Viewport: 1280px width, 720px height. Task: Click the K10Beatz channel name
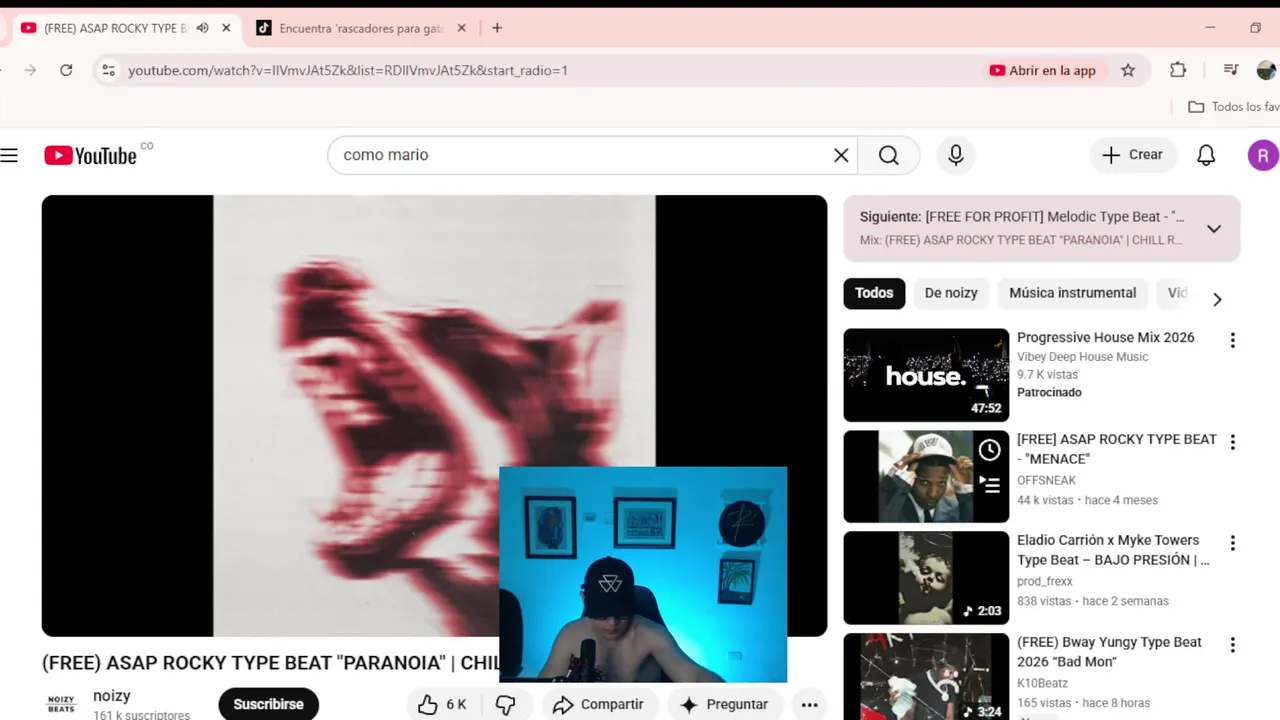click(1042, 683)
